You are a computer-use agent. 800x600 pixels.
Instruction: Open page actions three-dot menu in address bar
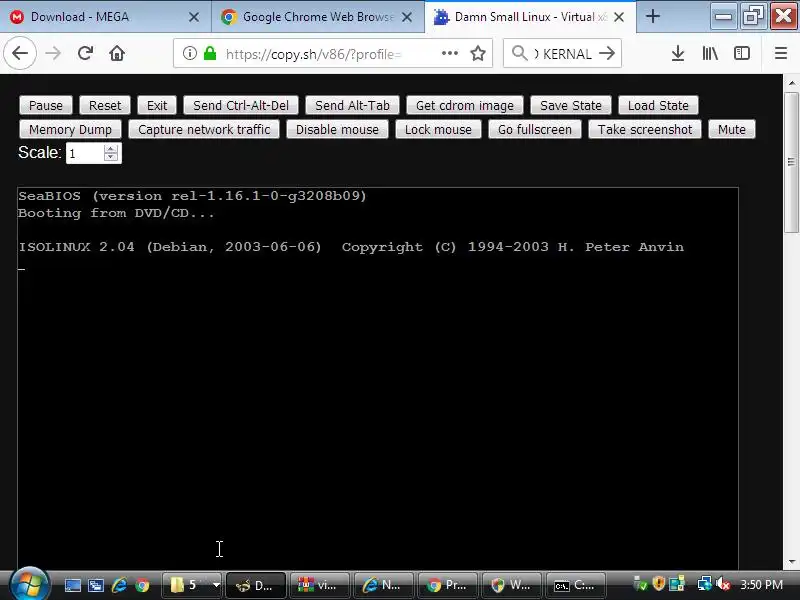click(449, 53)
